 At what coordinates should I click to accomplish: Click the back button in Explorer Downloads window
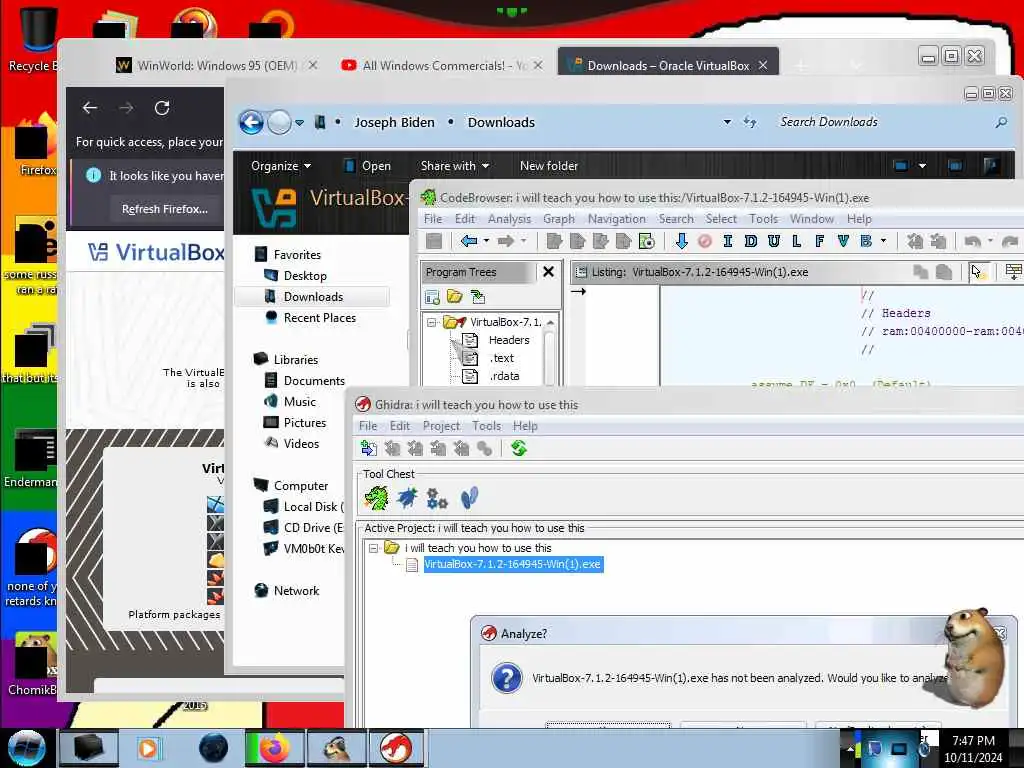click(x=251, y=122)
